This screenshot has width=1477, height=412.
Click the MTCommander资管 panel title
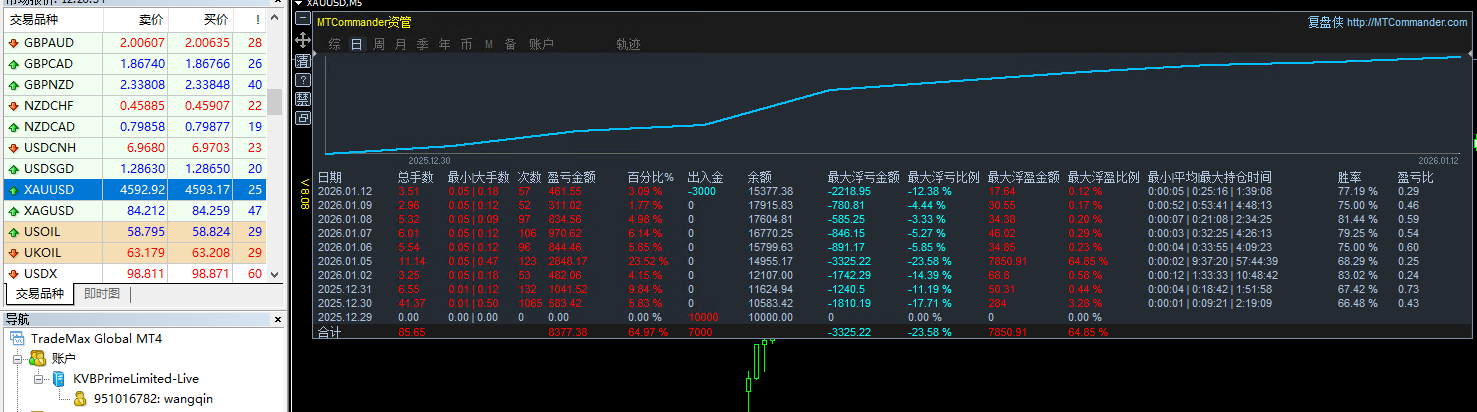click(x=363, y=22)
